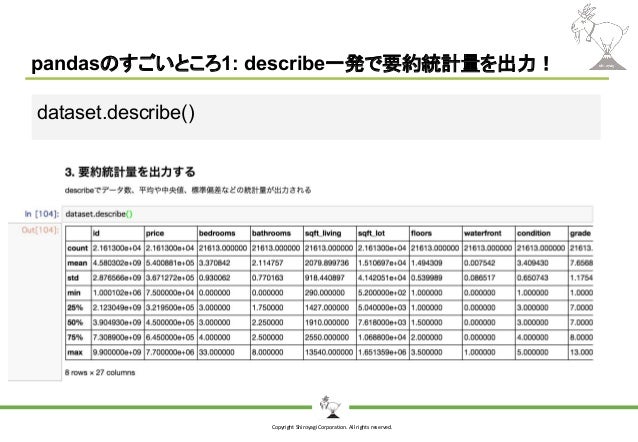Click the large gray dataset.describe() code box
The width and height of the screenshot is (638, 442).
tap(316, 117)
